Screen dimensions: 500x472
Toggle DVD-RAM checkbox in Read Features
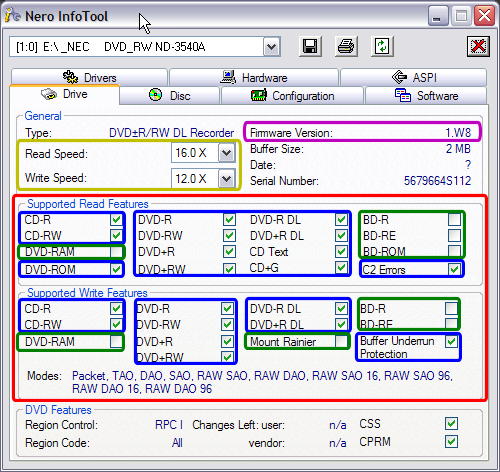[x=117, y=251]
